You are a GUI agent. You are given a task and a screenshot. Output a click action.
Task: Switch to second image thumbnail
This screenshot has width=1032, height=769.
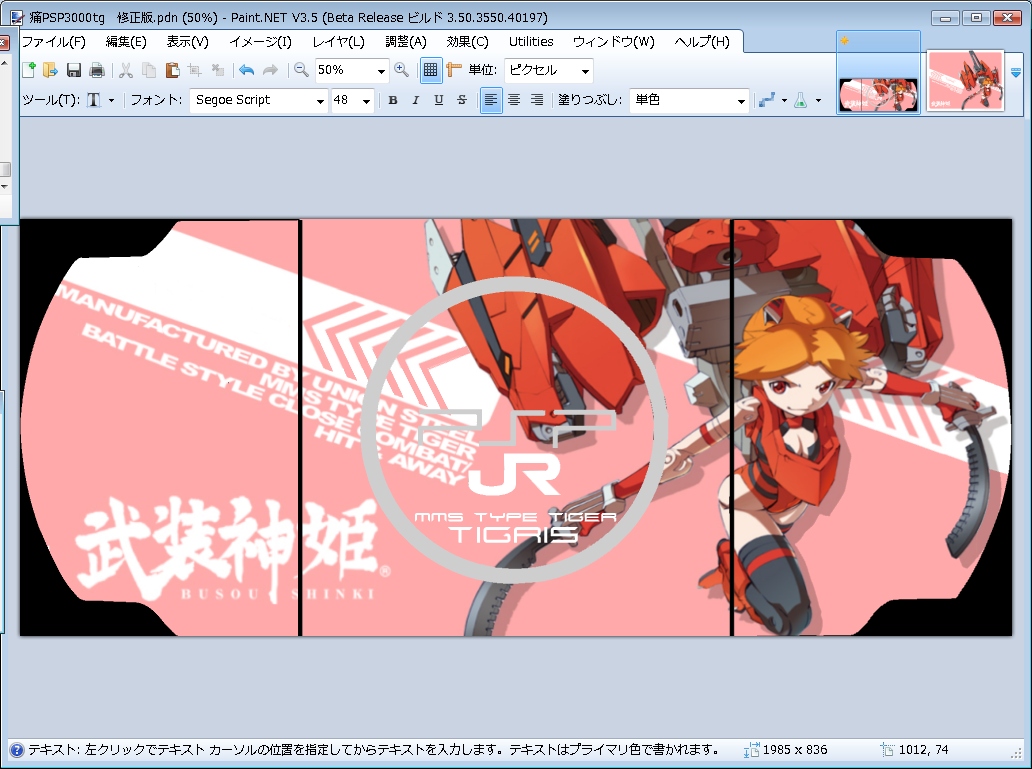[x=966, y=80]
